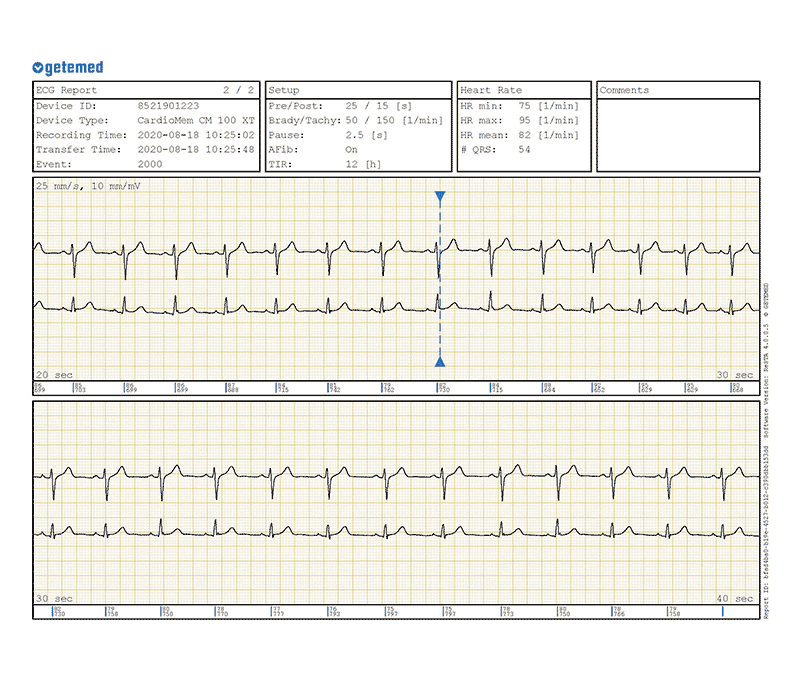Click the getemed logo
Viewport: 800px width, 700px height.
coord(68,67)
